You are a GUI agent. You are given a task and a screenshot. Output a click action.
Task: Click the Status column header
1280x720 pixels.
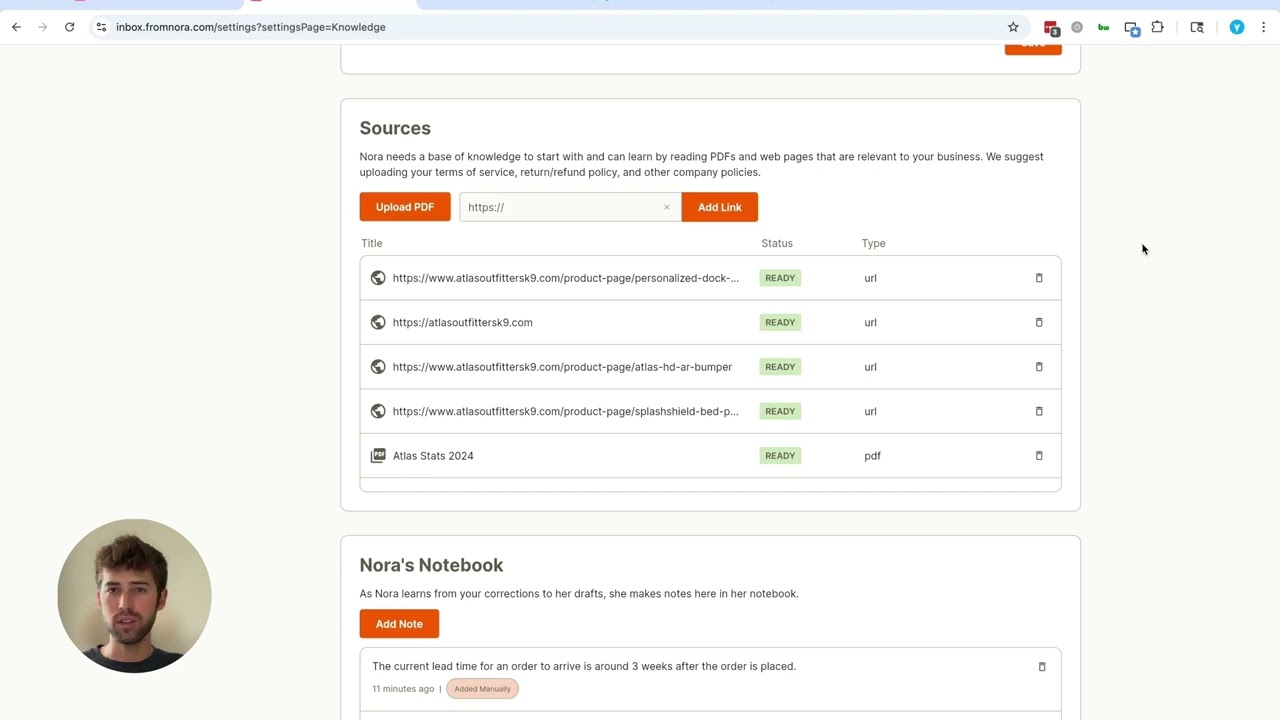tap(777, 243)
